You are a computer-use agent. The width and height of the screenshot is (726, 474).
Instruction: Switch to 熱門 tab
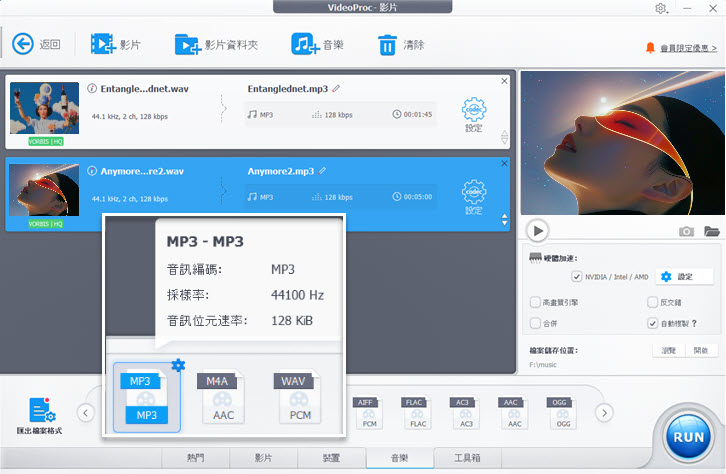tap(195, 458)
